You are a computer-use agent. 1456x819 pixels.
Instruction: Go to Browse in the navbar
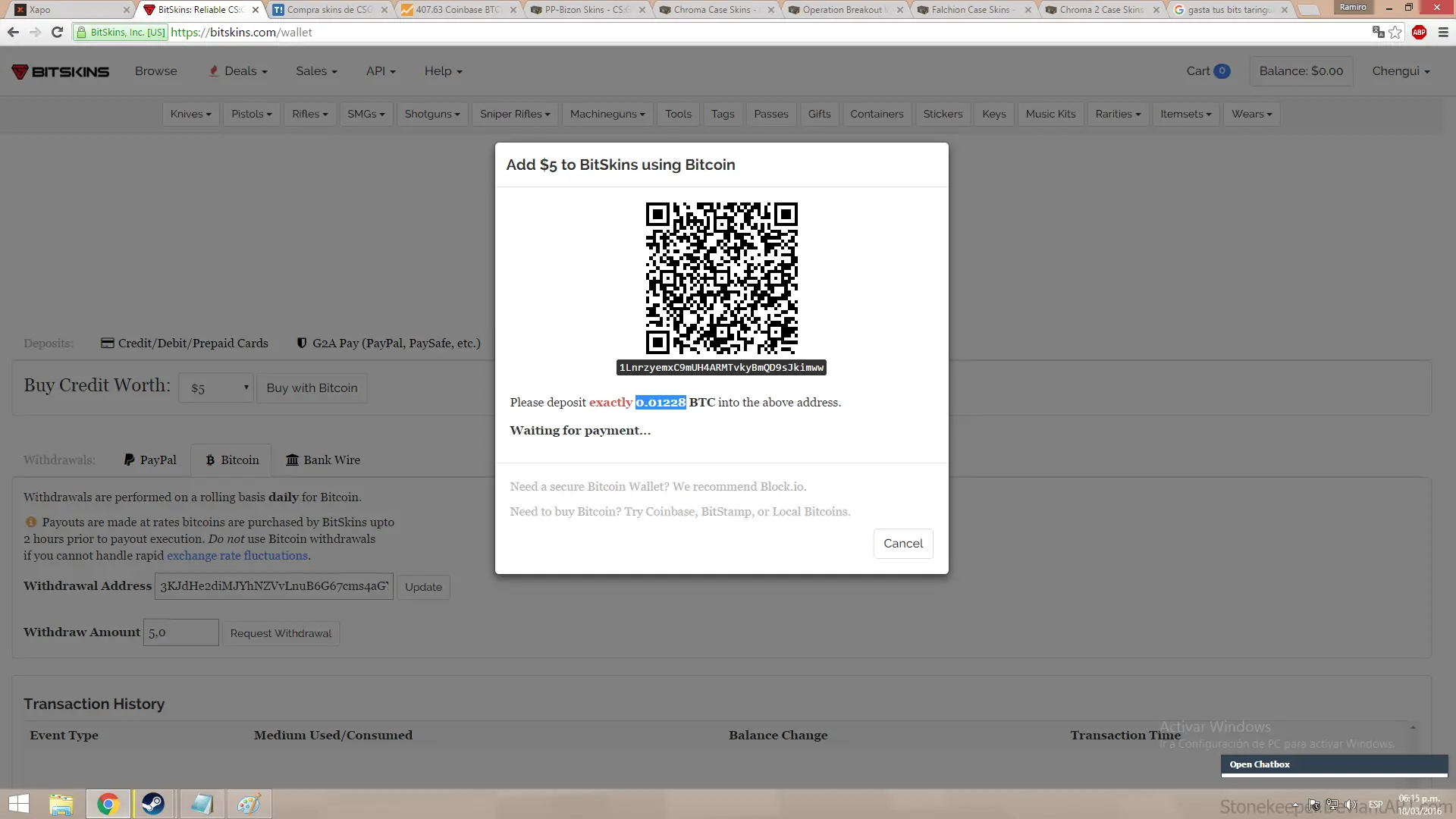coord(156,71)
